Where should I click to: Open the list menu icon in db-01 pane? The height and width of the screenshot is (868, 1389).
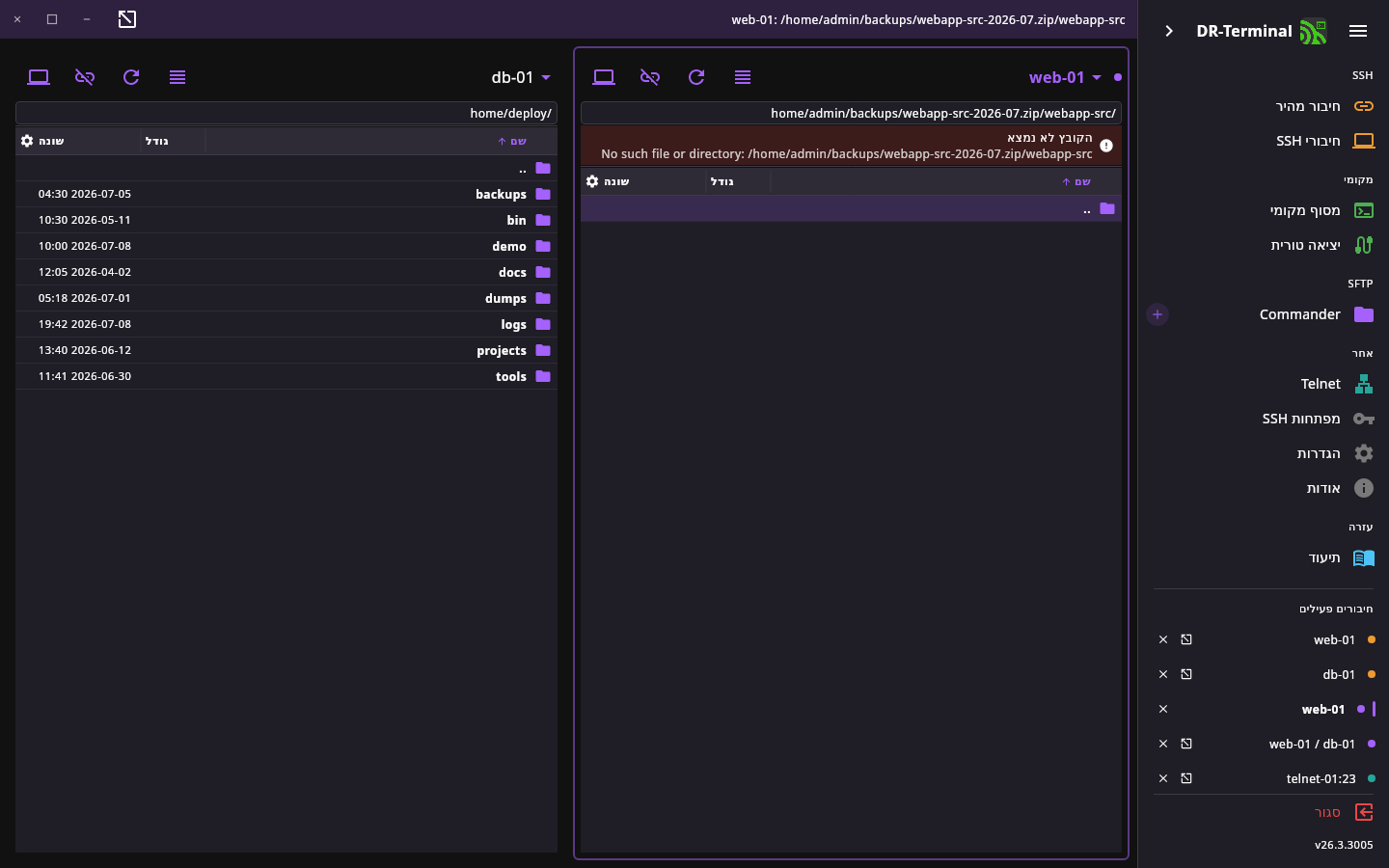click(177, 77)
